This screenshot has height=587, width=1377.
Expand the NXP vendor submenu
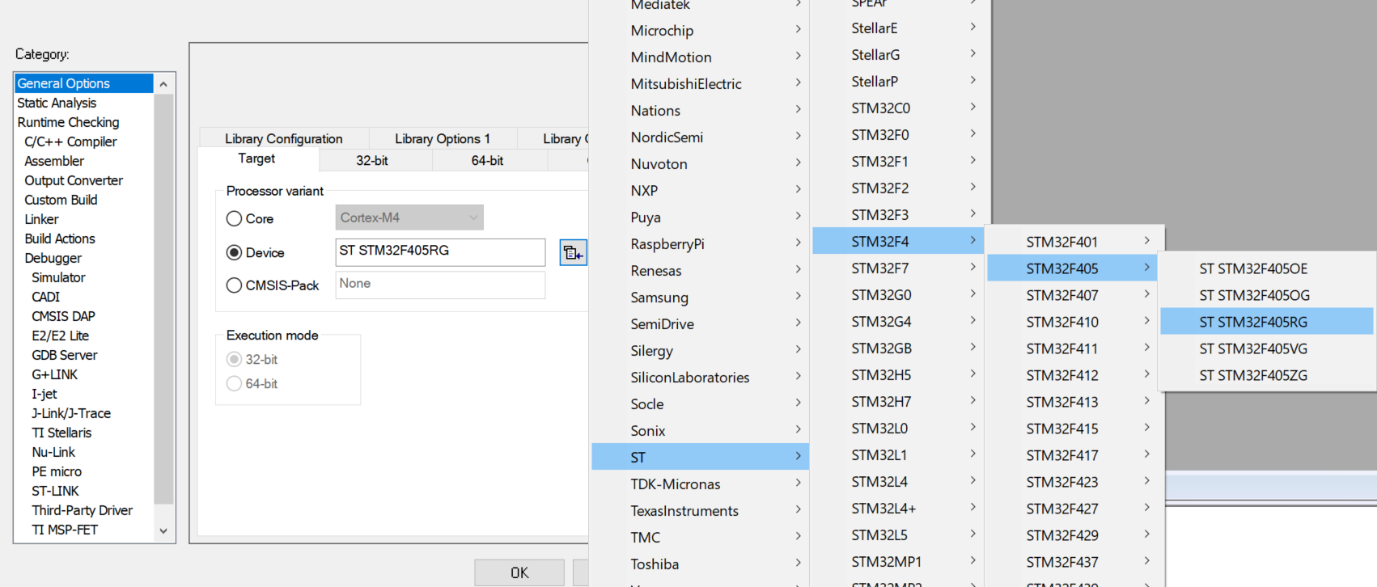pos(700,190)
